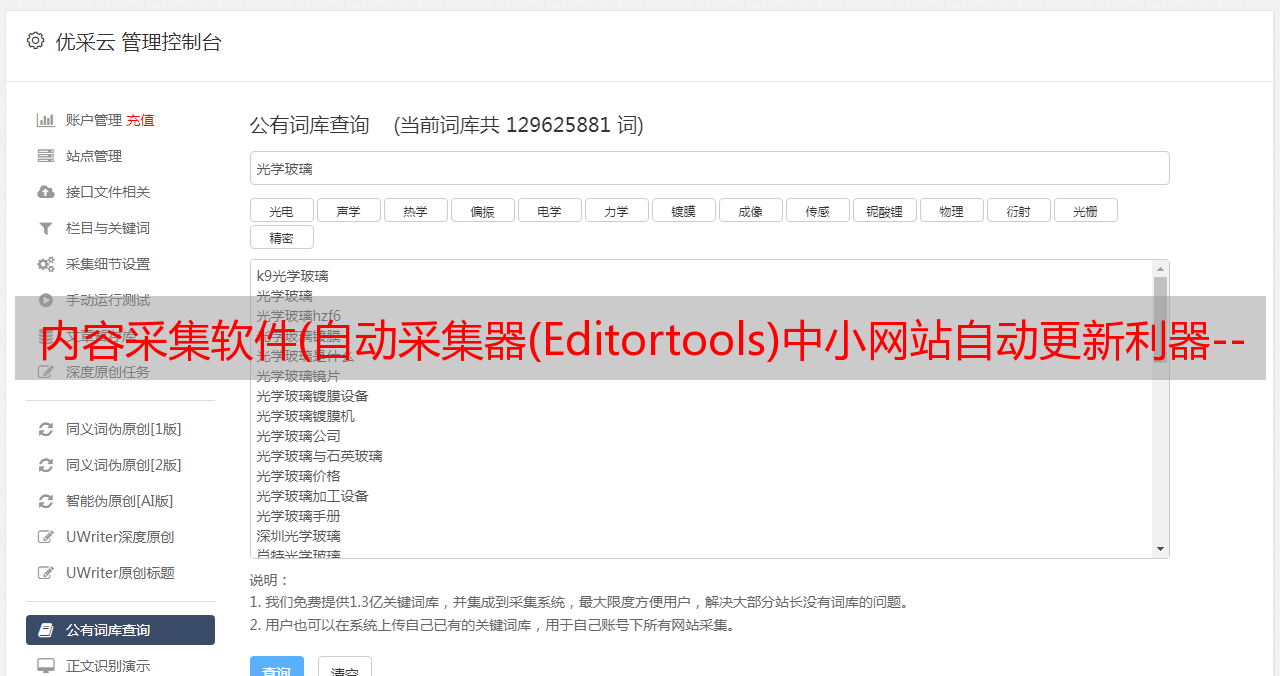Click the filter icon beside 栏目与关键词
The height and width of the screenshot is (676, 1280).
click(x=45, y=228)
